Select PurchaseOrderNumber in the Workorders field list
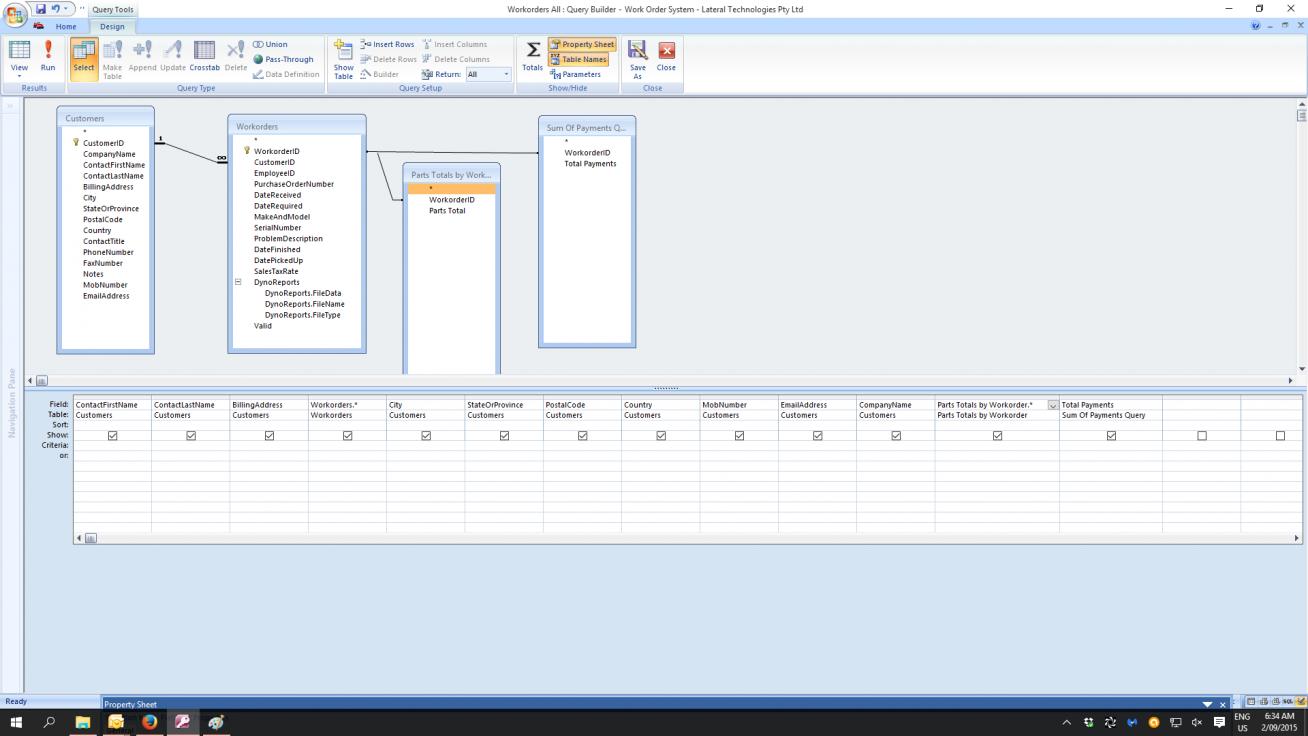This screenshot has height=736, width=1308. [294, 184]
